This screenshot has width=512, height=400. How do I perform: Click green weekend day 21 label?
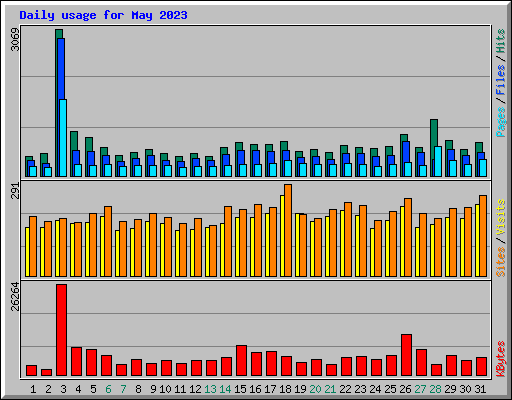(x=330, y=389)
